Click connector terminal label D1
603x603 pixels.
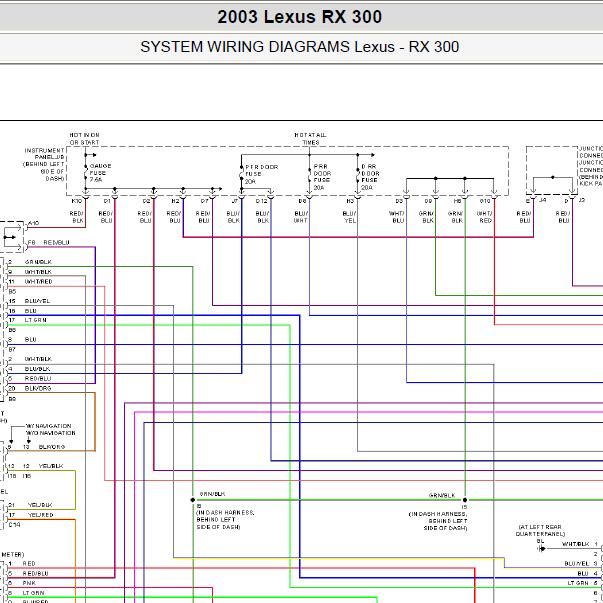107,201
